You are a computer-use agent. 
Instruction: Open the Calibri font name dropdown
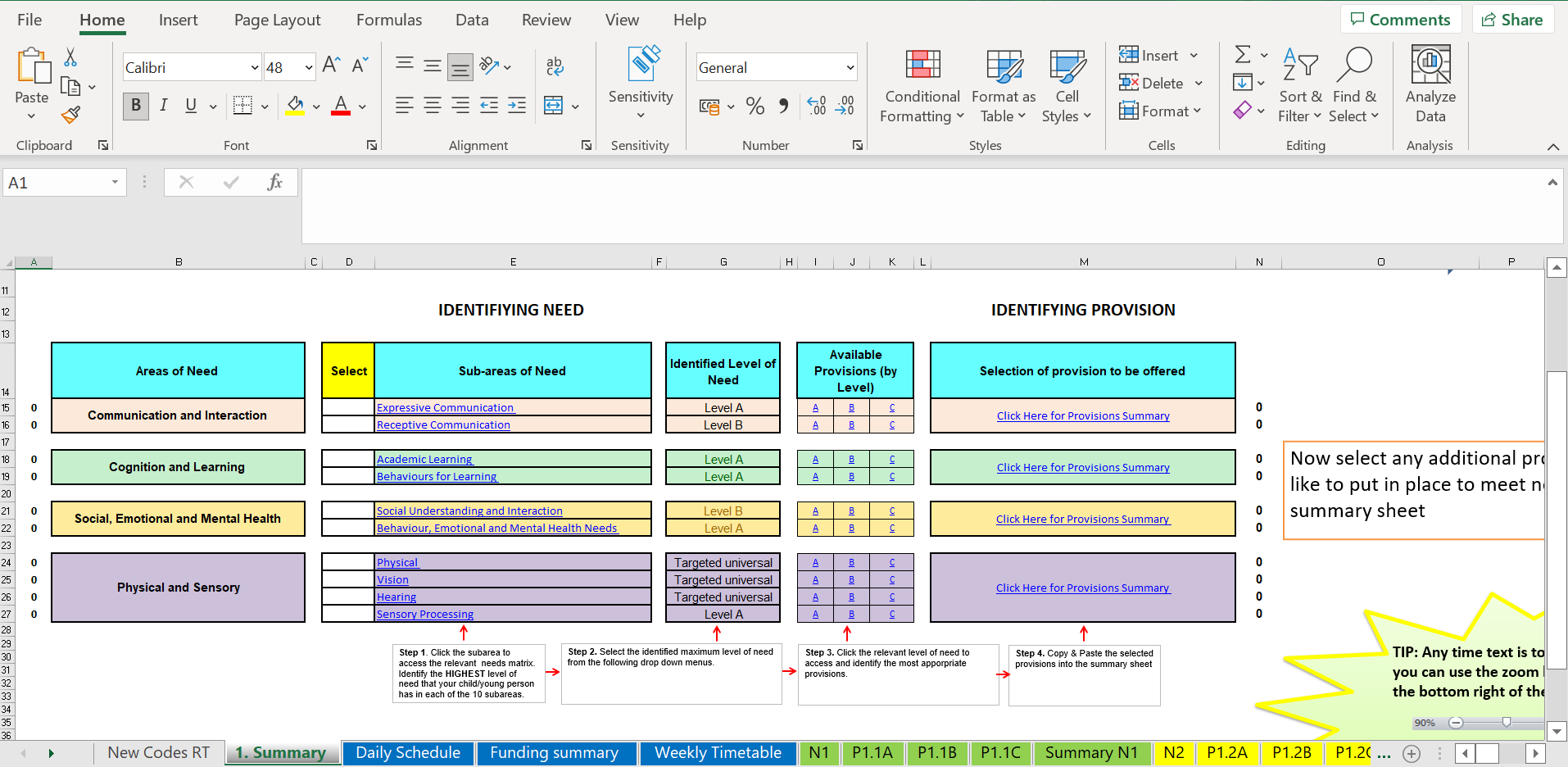pyautogui.click(x=255, y=68)
